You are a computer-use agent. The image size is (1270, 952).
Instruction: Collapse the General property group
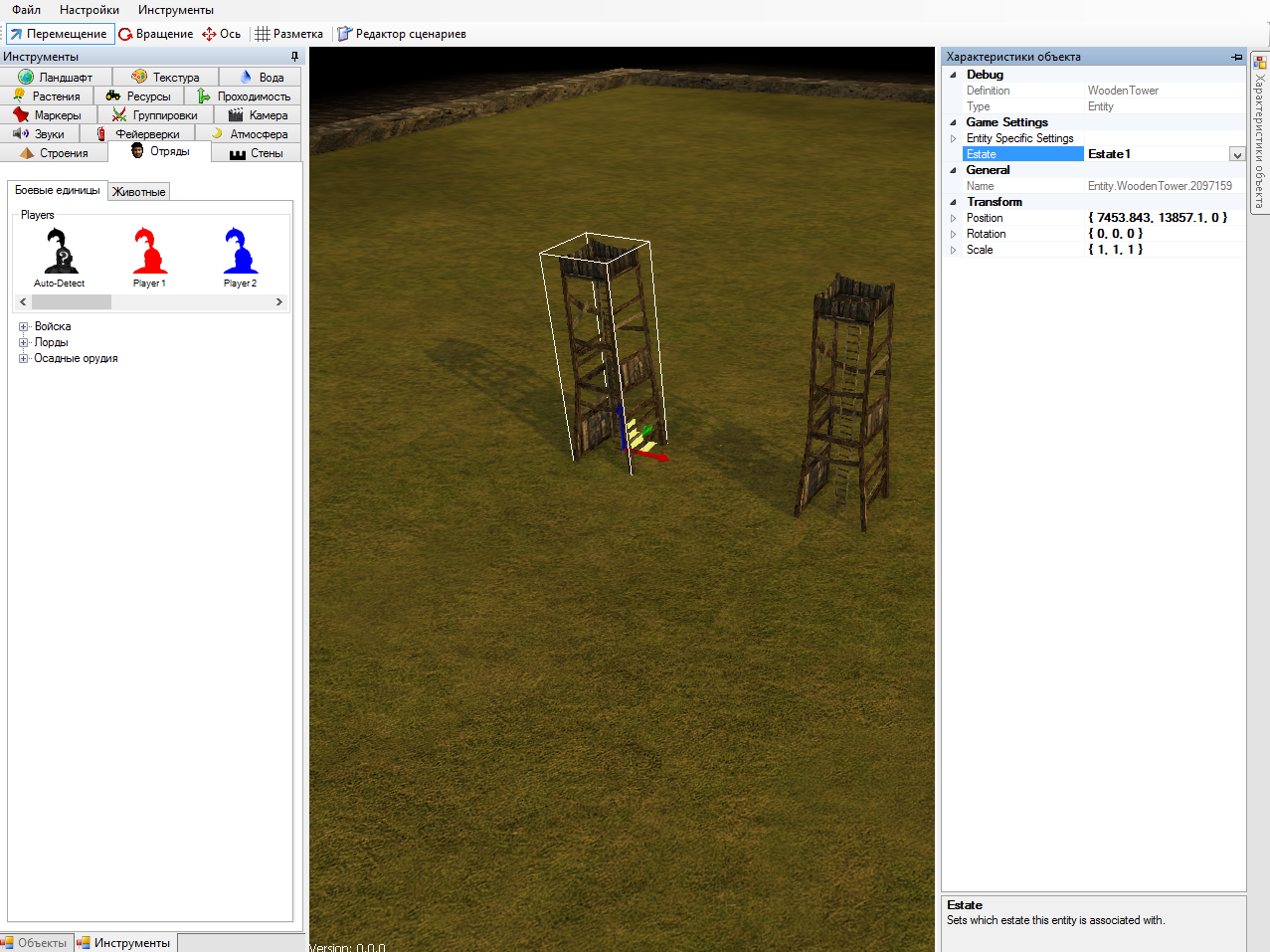(953, 170)
